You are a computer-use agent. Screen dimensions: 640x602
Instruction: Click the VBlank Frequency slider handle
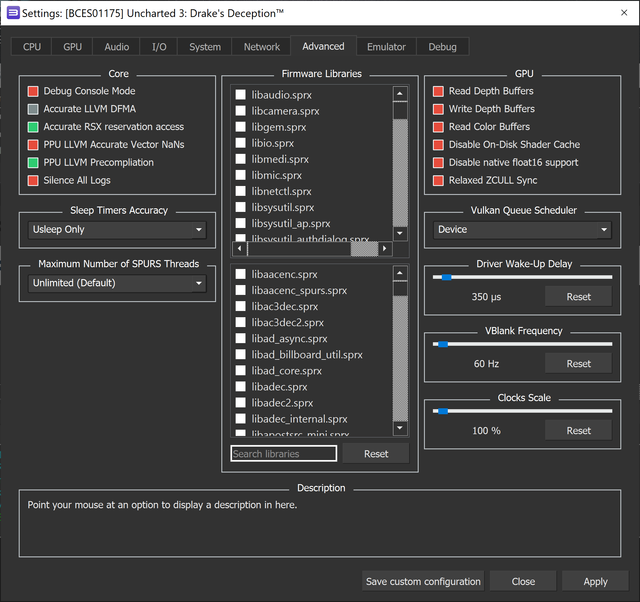pos(443,344)
